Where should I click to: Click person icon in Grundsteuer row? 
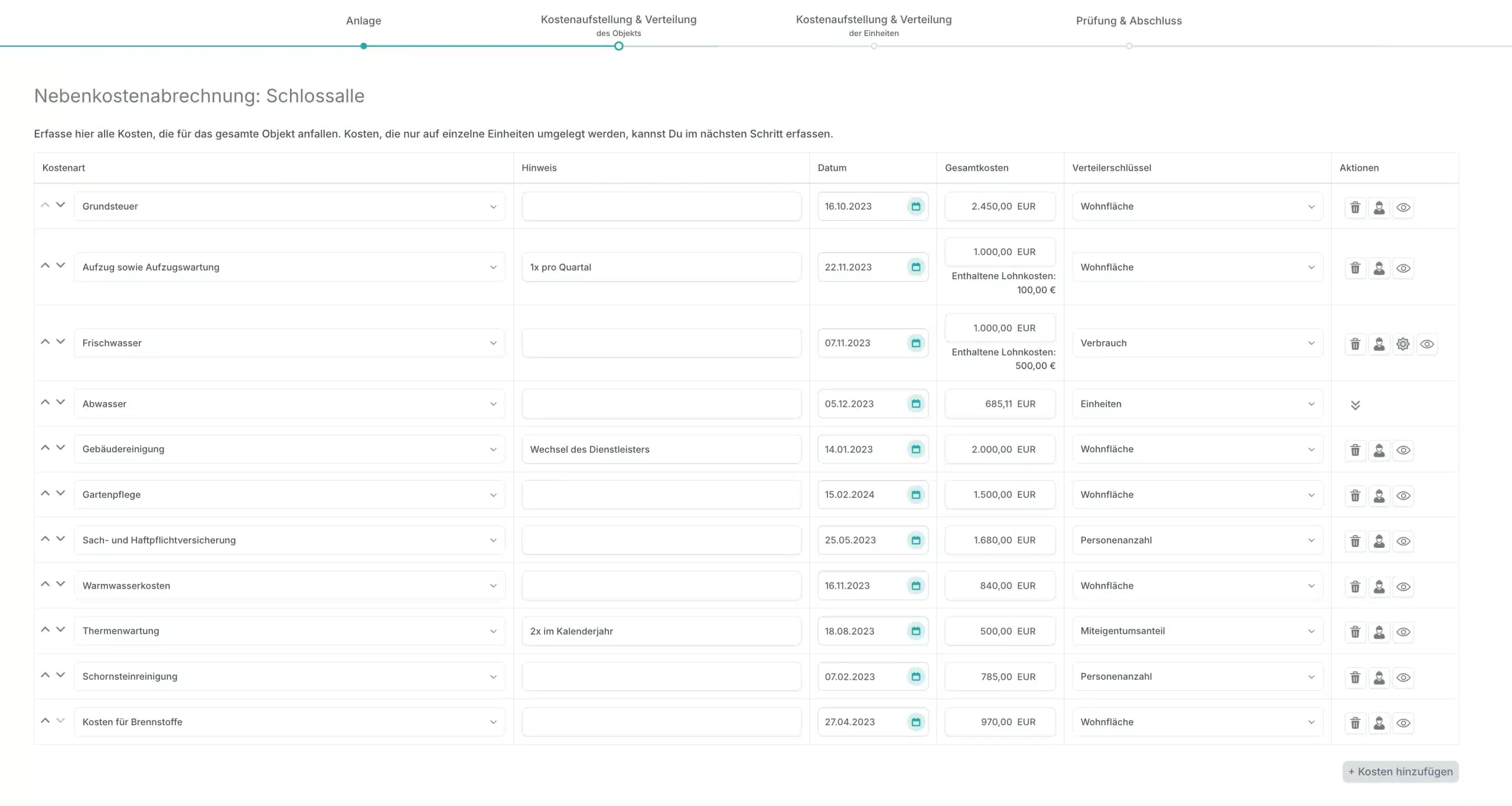click(1379, 207)
